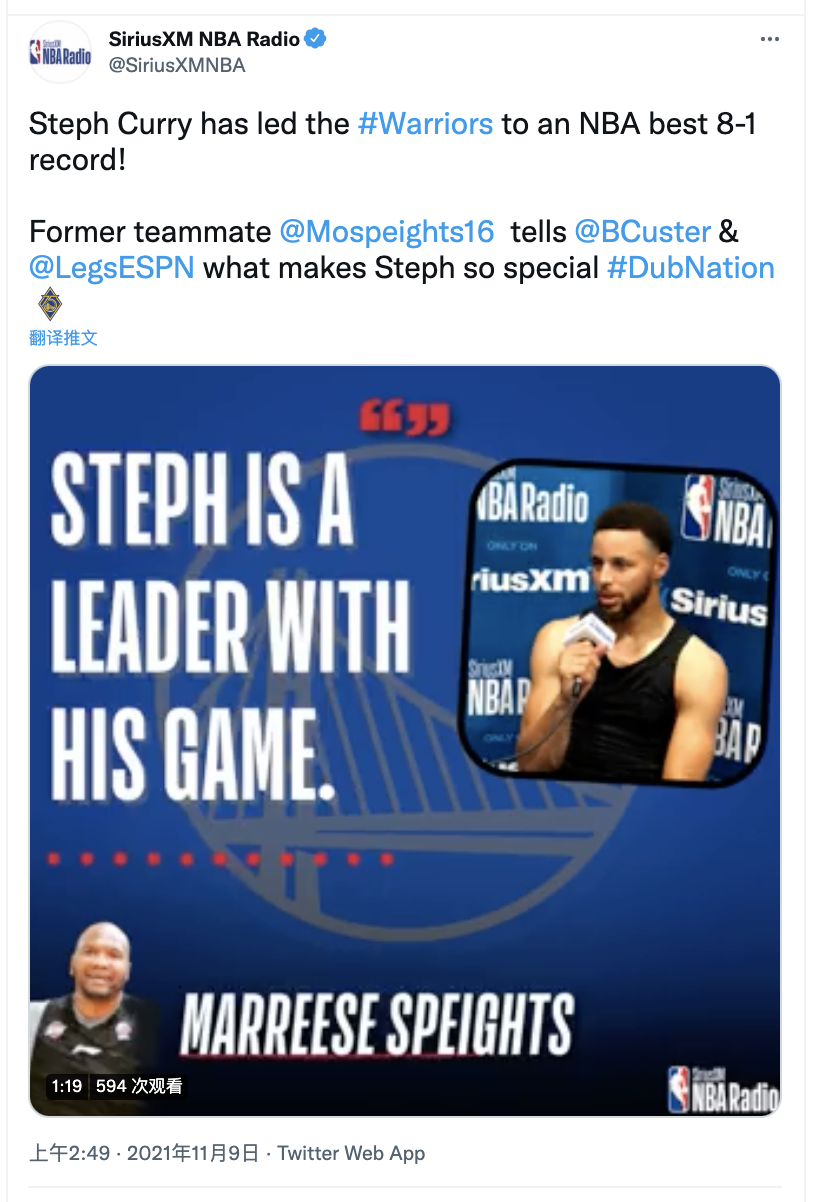Screen dimensions: 818x1202
Task: Visit the @Mospeights16 profile mention
Action: click(387, 231)
